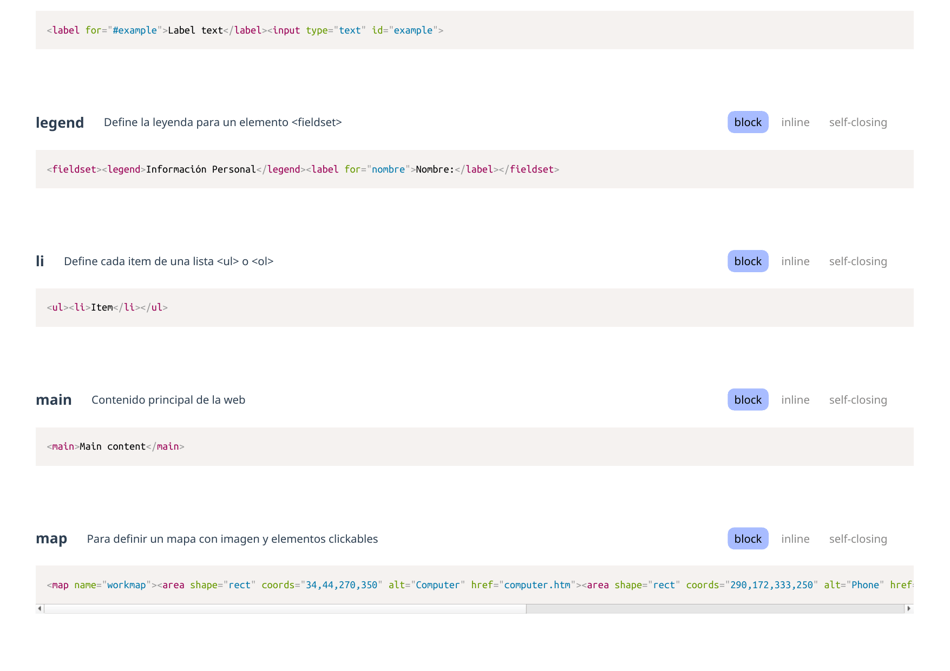Click the highlighted block badge next to legend
950x671 pixels.
[x=747, y=122]
